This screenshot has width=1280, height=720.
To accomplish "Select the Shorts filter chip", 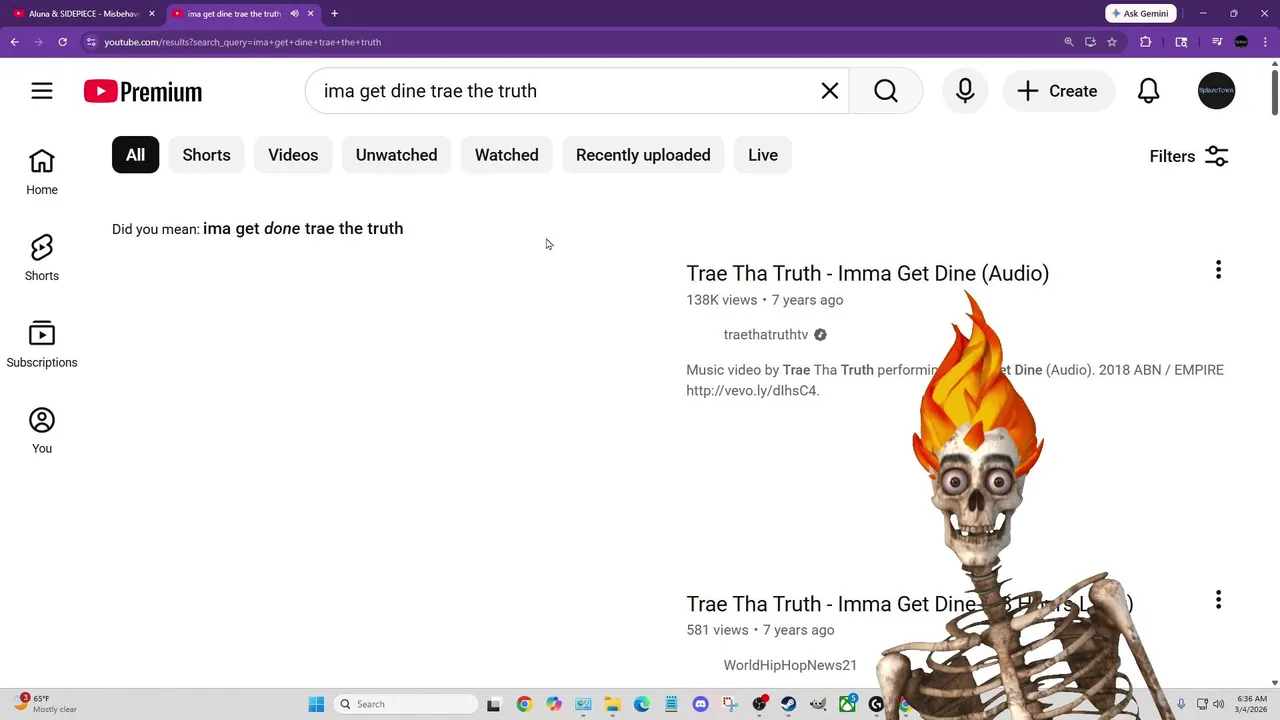I will pos(206,155).
